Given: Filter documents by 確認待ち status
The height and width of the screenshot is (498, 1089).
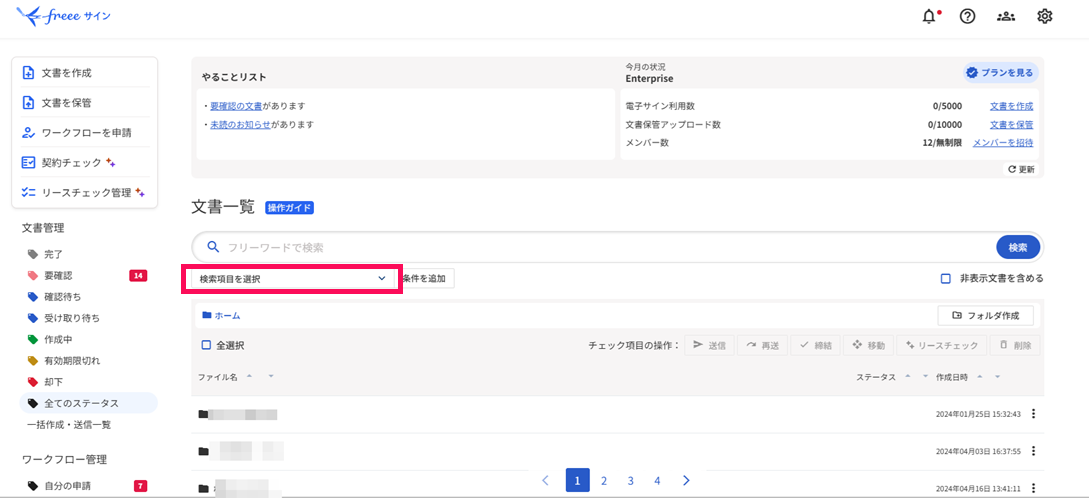Looking at the screenshot, I should tap(63, 297).
